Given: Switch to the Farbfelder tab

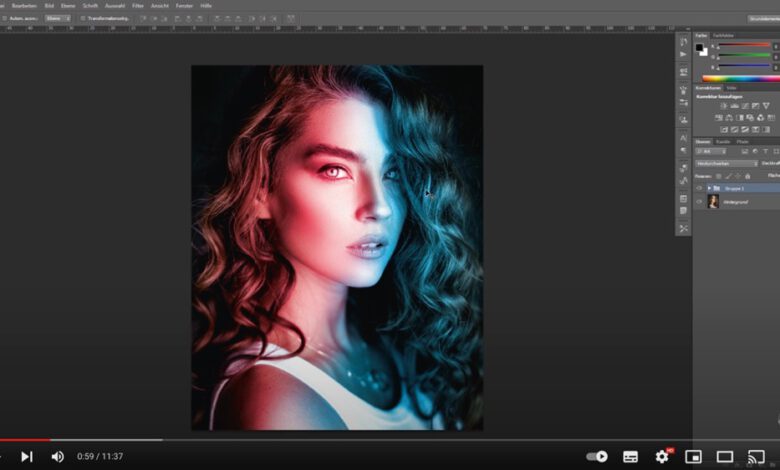Looking at the screenshot, I should (x=723, y=36).
